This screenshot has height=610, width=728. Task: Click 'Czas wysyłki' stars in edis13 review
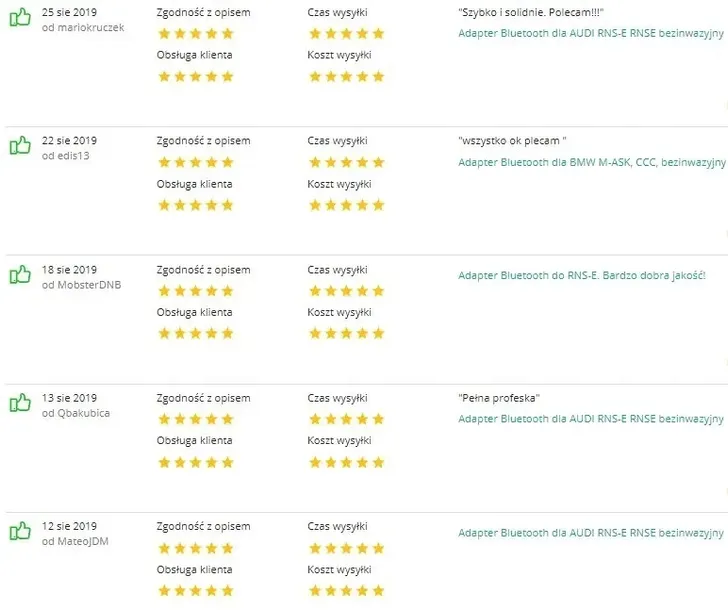[346, 162]
